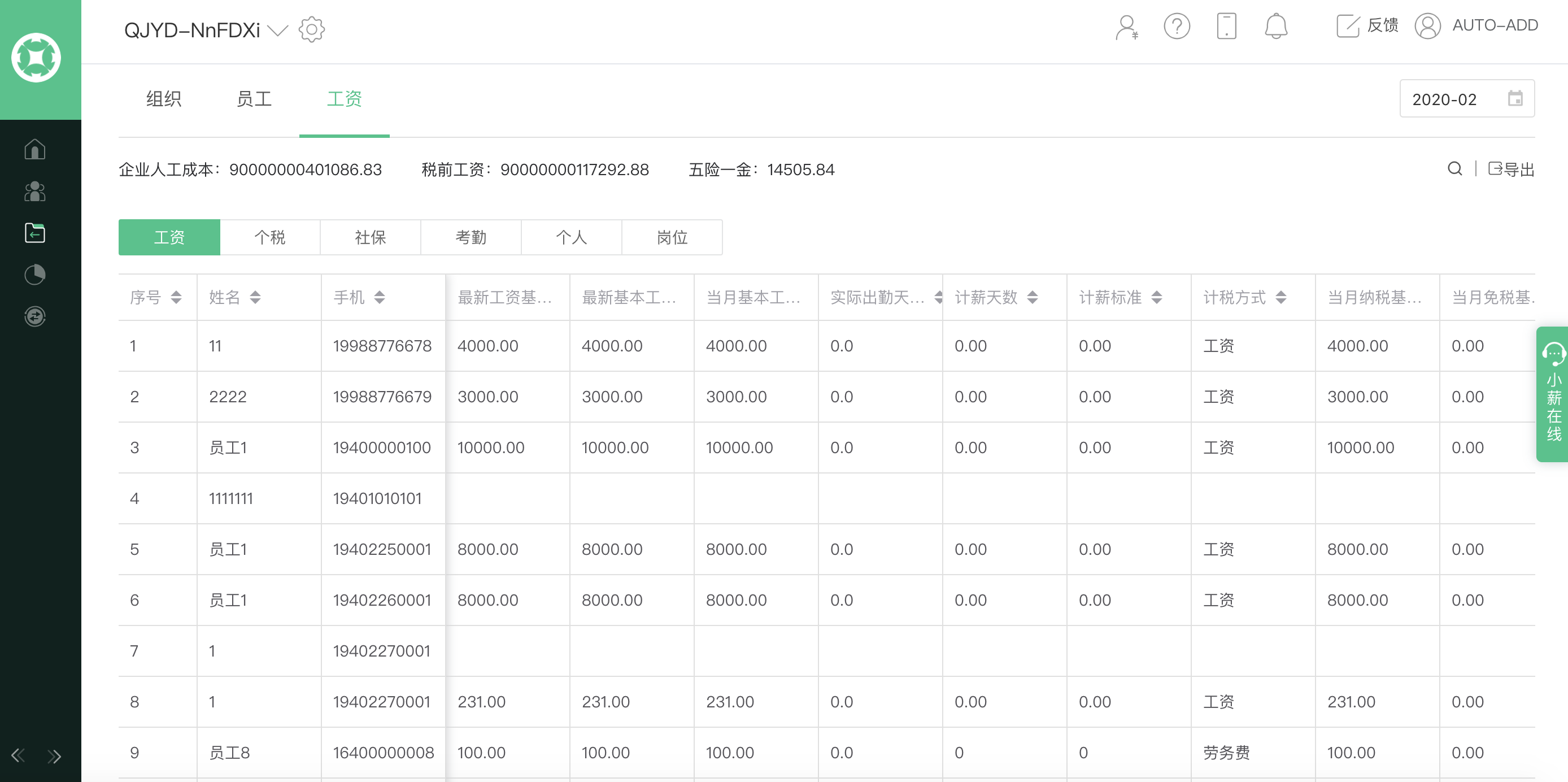The width and height of the screenshot is (1568, 782).
Task: Open settings gear next to QJYD-NnFDXi
Action: coord(312,29)
